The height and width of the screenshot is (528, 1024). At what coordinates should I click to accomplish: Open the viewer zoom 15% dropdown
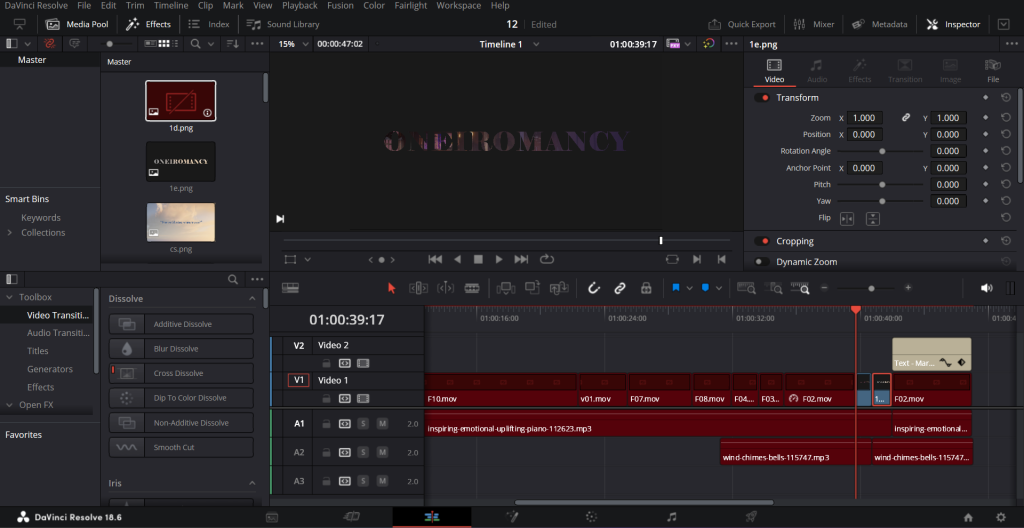(x=294, y=44)
